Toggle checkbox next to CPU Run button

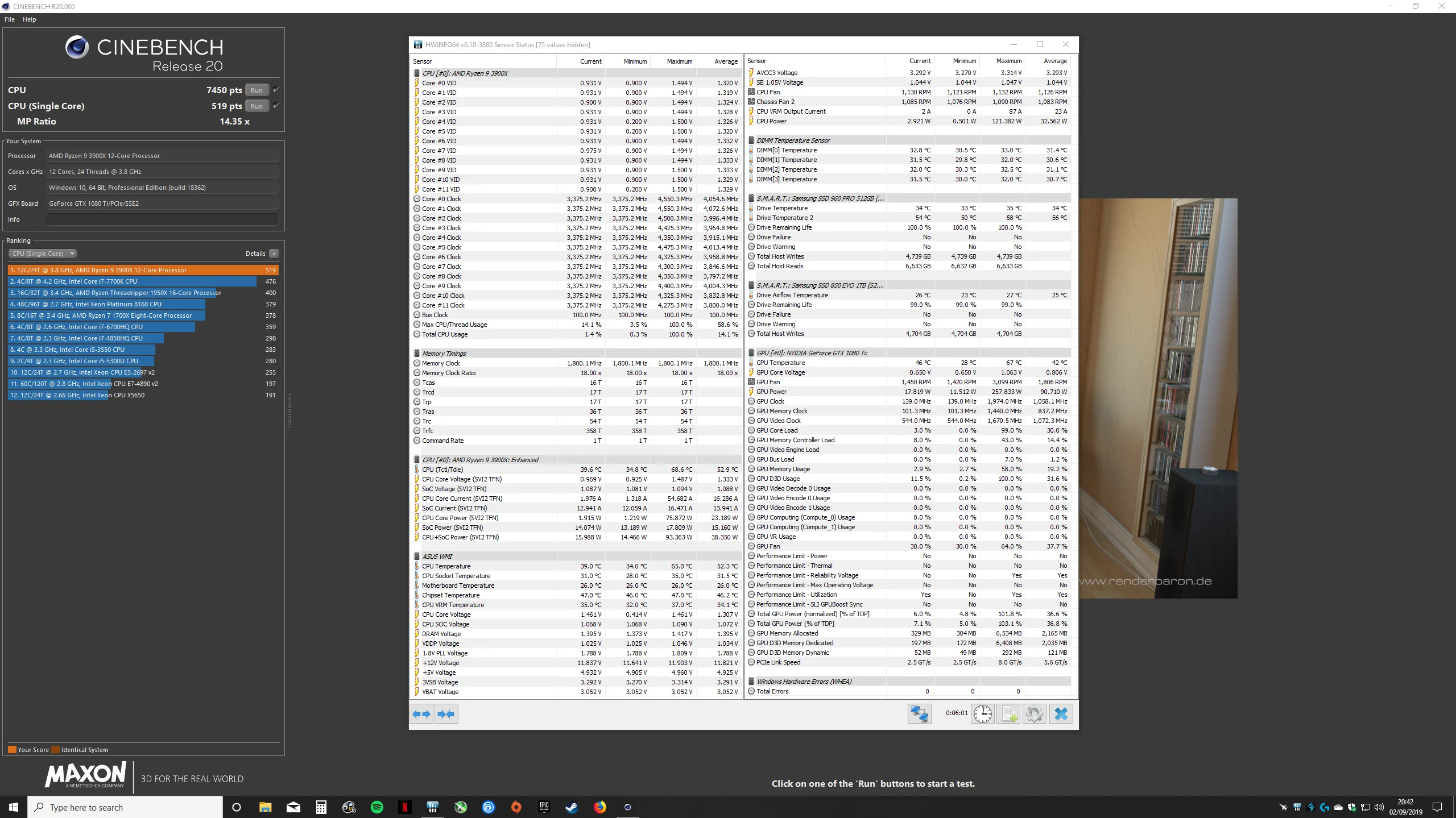tap(276, 90)
